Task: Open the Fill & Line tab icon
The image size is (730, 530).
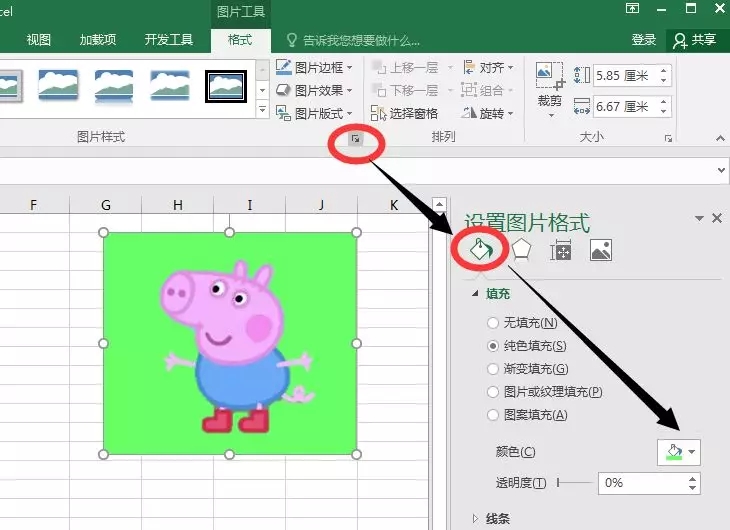Action: coord(480,250)
